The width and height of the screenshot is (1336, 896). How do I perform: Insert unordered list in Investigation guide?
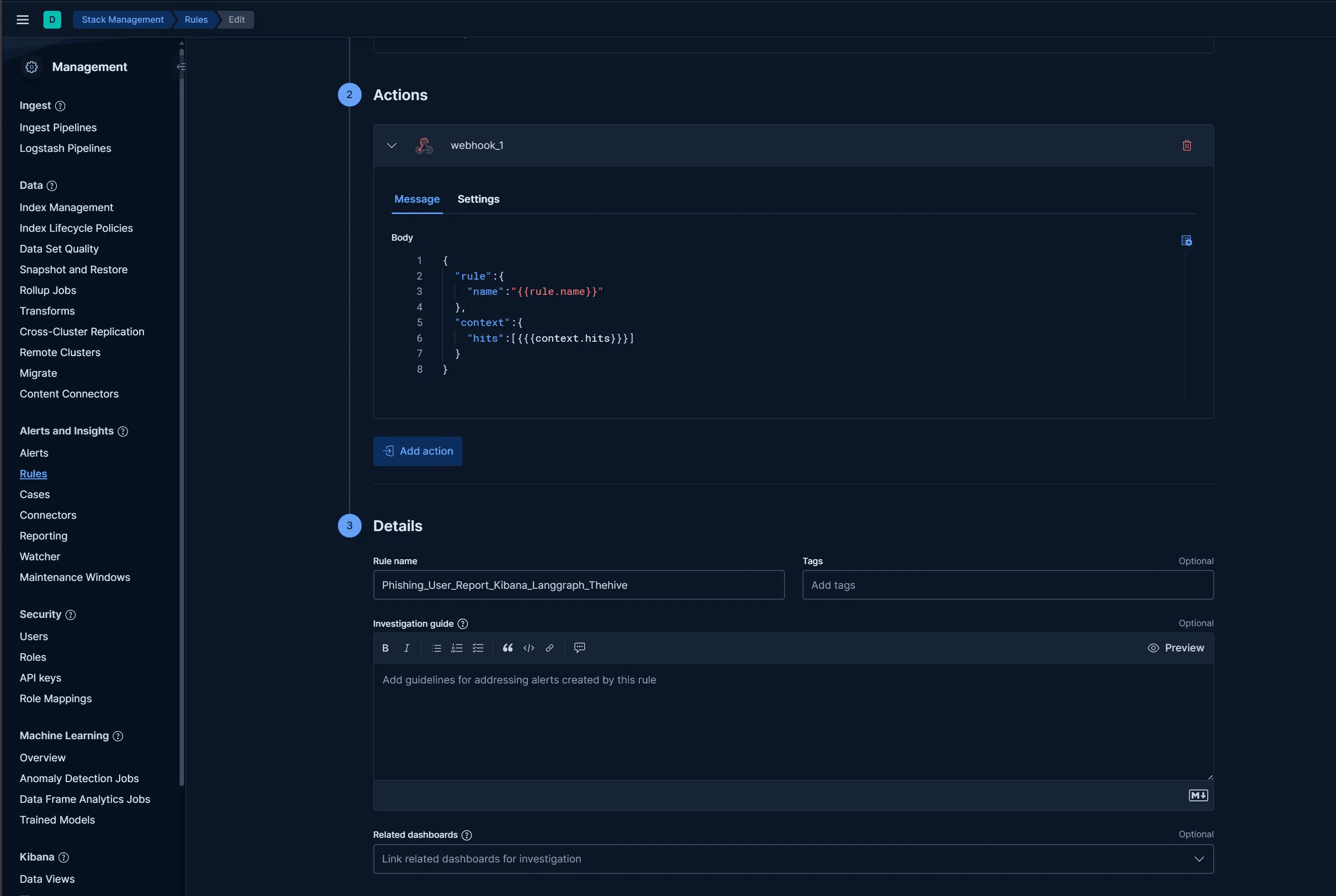tap(436, 648)
